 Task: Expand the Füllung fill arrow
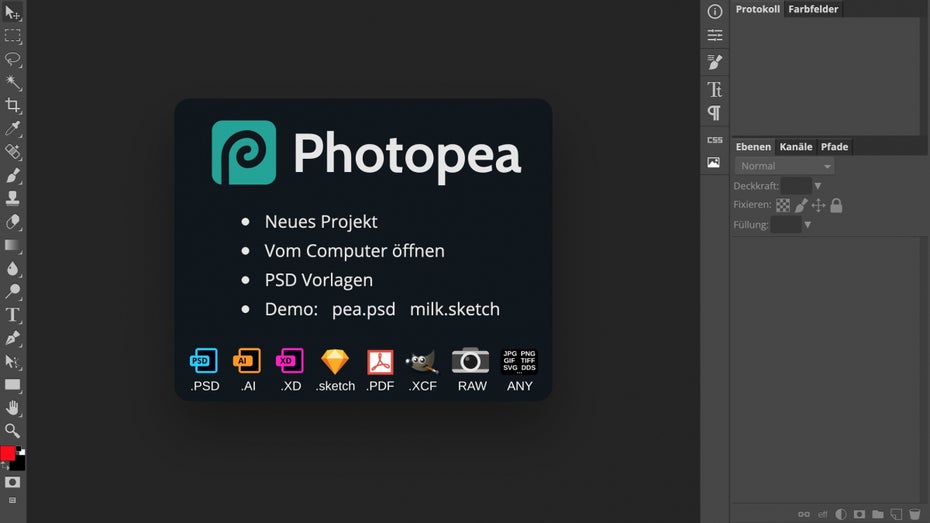[808, 225]
